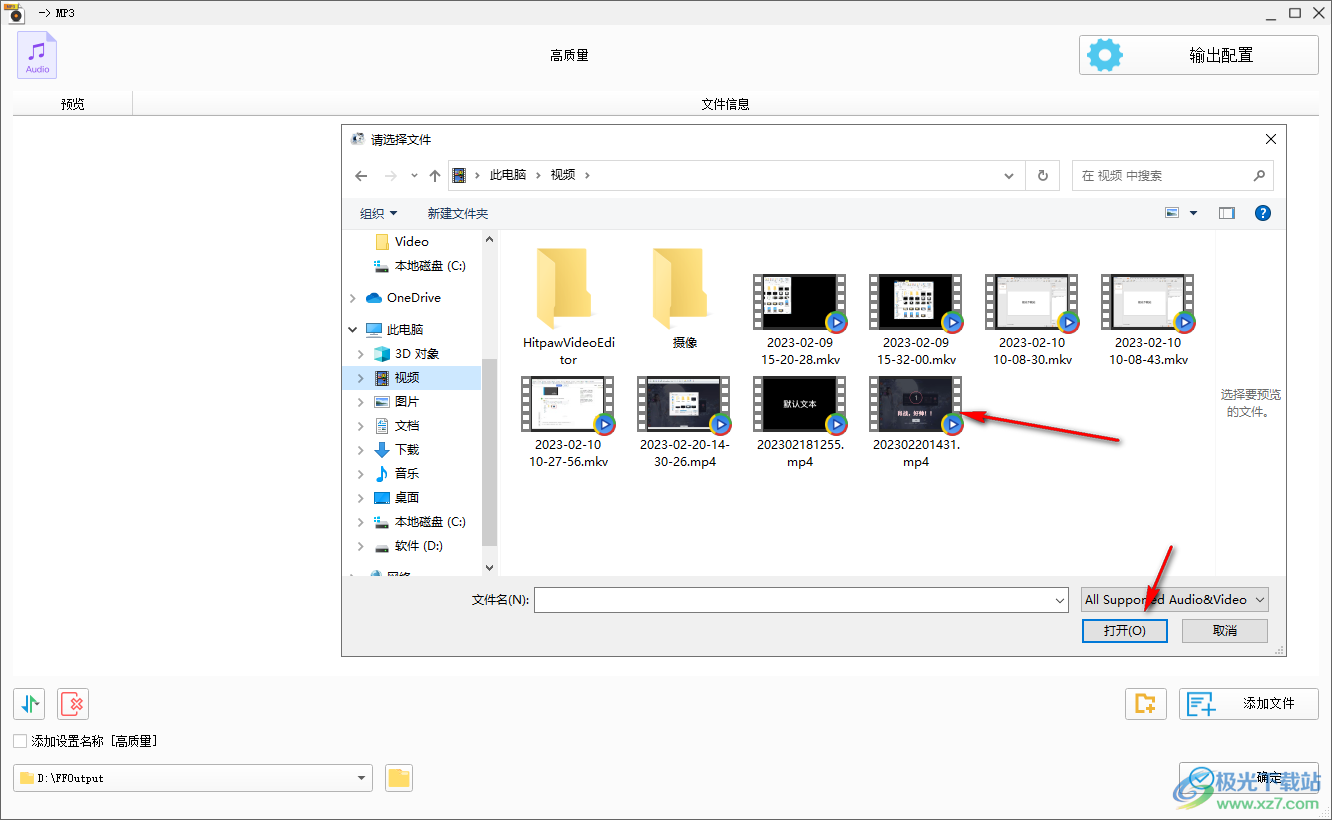Click the add folder yellow icon

pos(1146,704)
